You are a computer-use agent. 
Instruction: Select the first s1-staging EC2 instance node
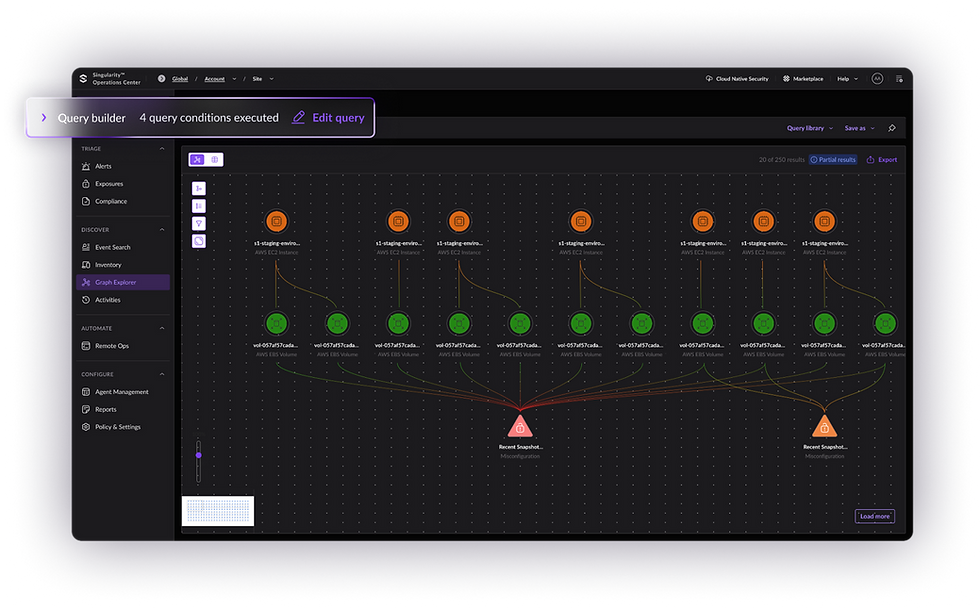[276, 221]
